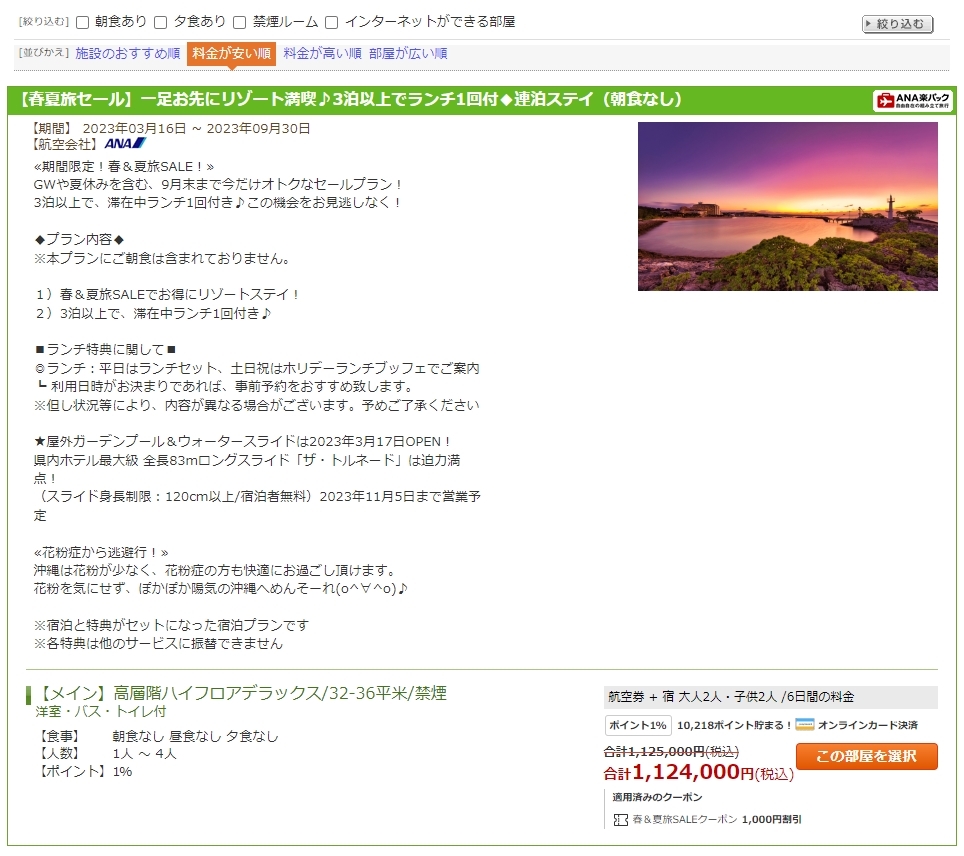
Task: Tick the インターネットができる部屋 checkbox
Action: [331, 23]
